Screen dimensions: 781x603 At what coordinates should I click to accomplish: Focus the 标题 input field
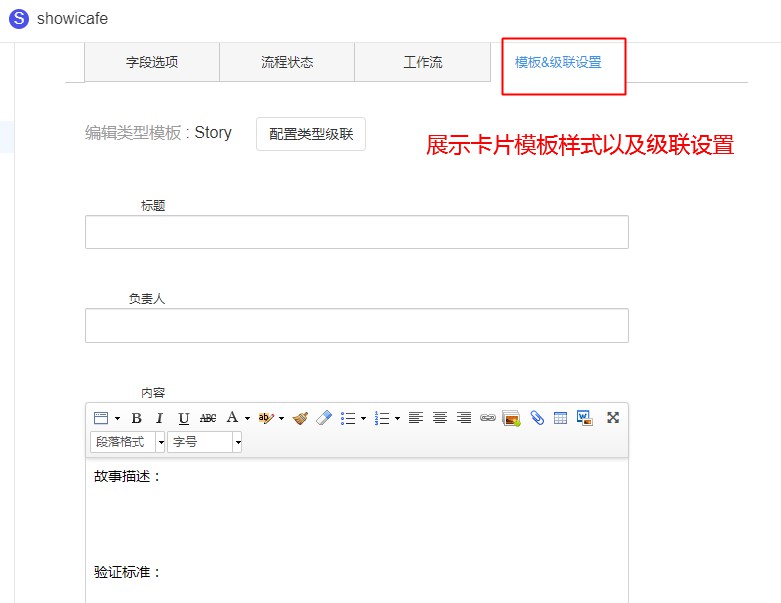[x=357, y=232]
